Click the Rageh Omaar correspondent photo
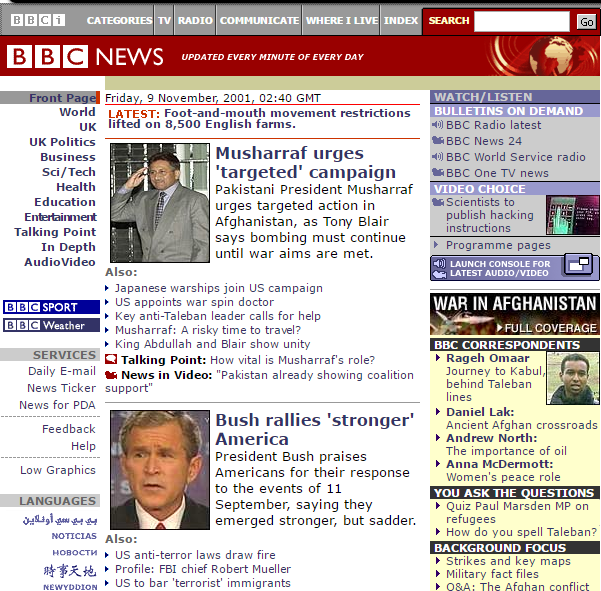This screenshot has width=601, height=591. [573, 378]
